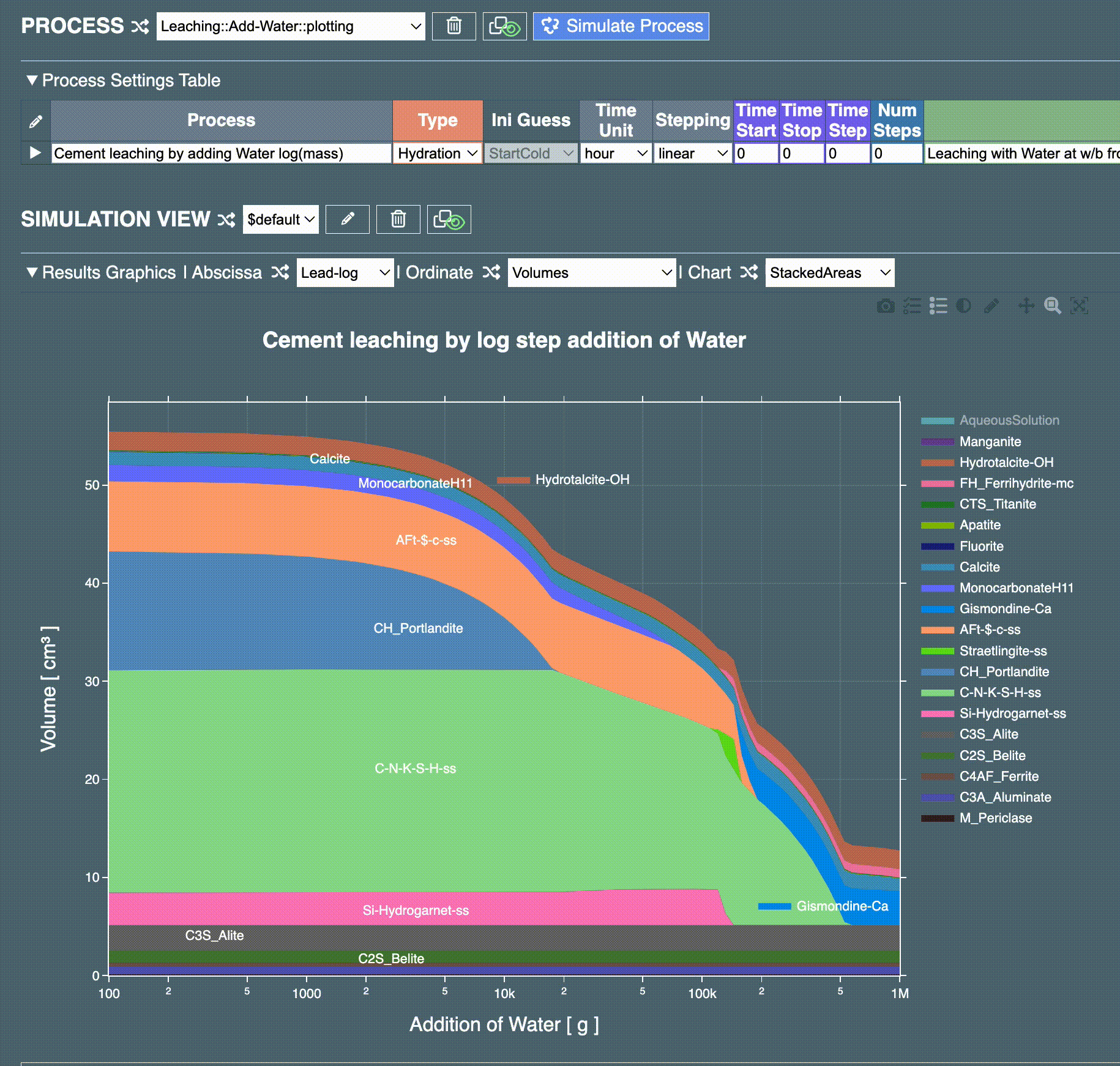This screenshot has height=1066, width=1120.
Task: Open the Ordinate Volumes dropdown
Action: tap(591, 273)
